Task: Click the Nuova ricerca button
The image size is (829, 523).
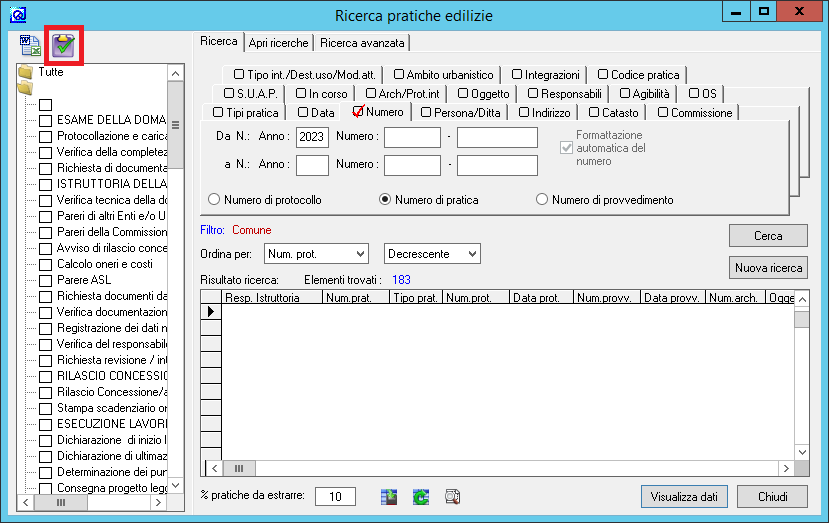Action: click(x=768, y=268)
